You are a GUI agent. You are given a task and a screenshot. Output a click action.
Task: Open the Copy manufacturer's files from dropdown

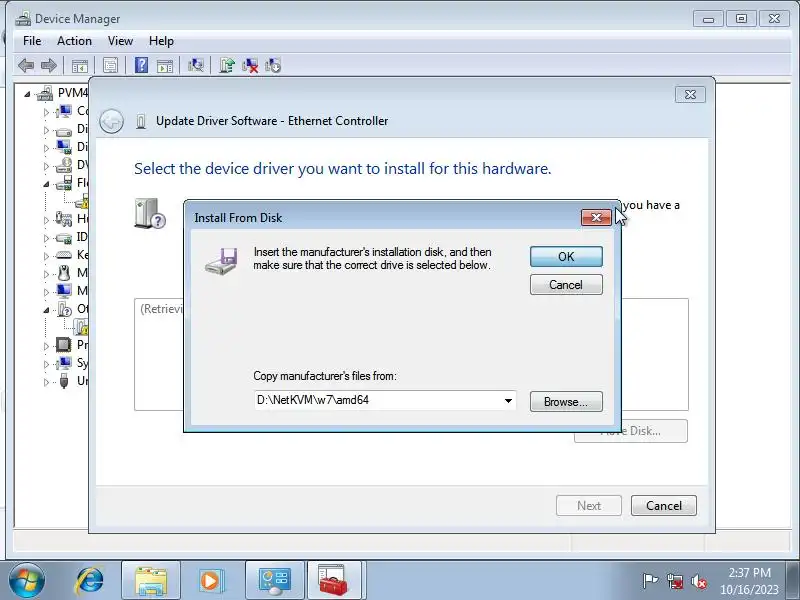click(508, 401)
